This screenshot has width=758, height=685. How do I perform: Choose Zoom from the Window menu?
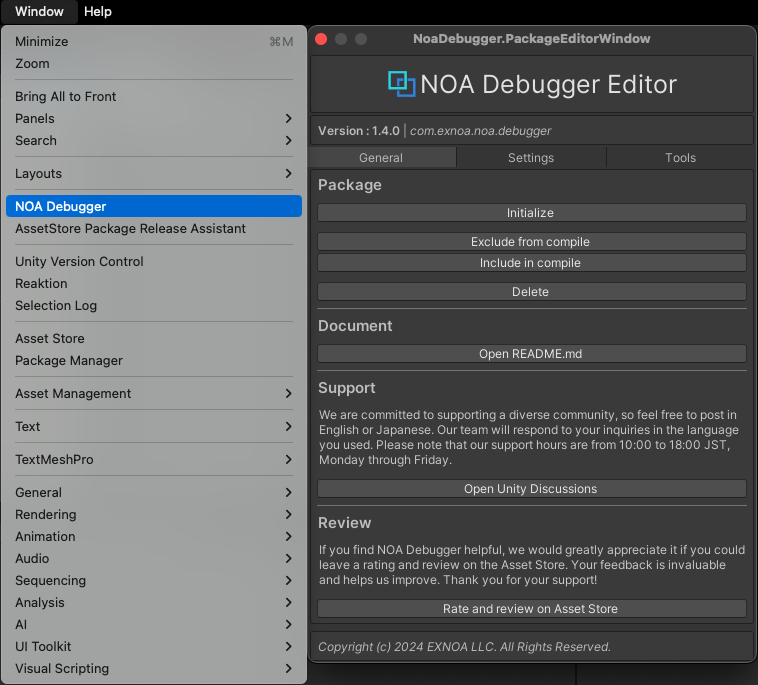click(x=154, y=63)
